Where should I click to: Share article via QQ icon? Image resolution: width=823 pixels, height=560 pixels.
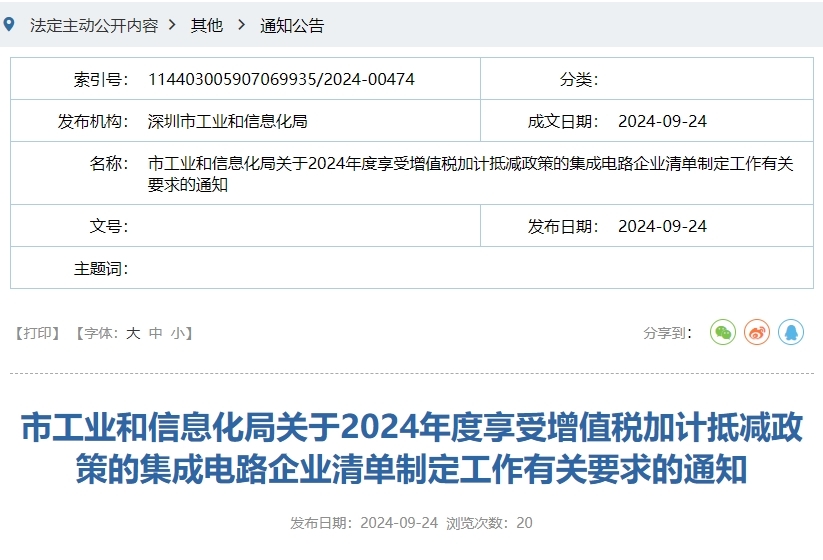[791, 332]
